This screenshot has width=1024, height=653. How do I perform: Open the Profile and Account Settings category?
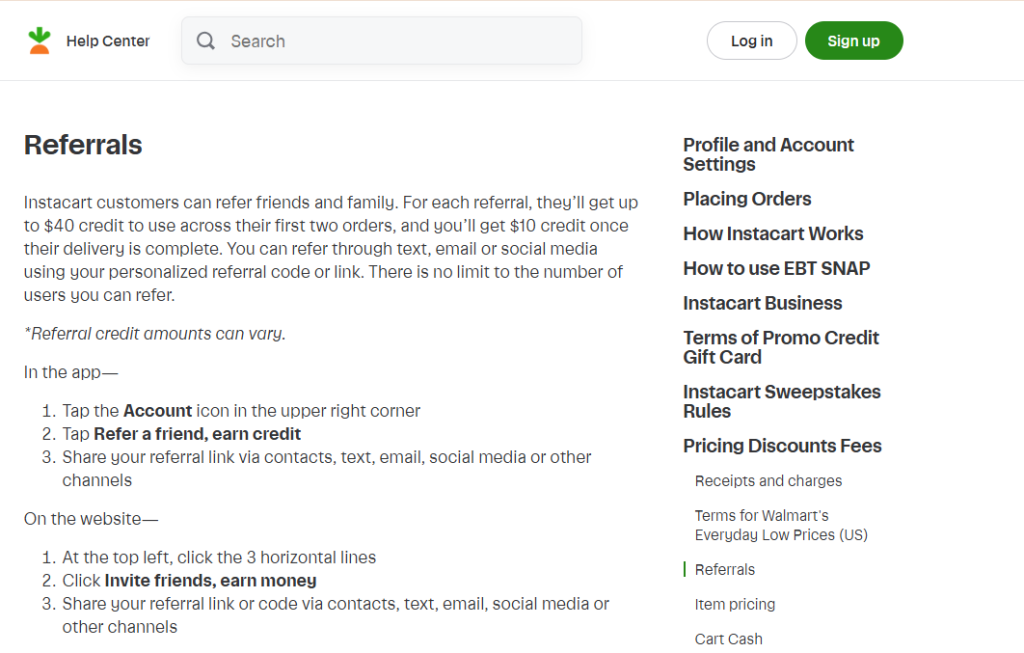click(x=768, y=154)
